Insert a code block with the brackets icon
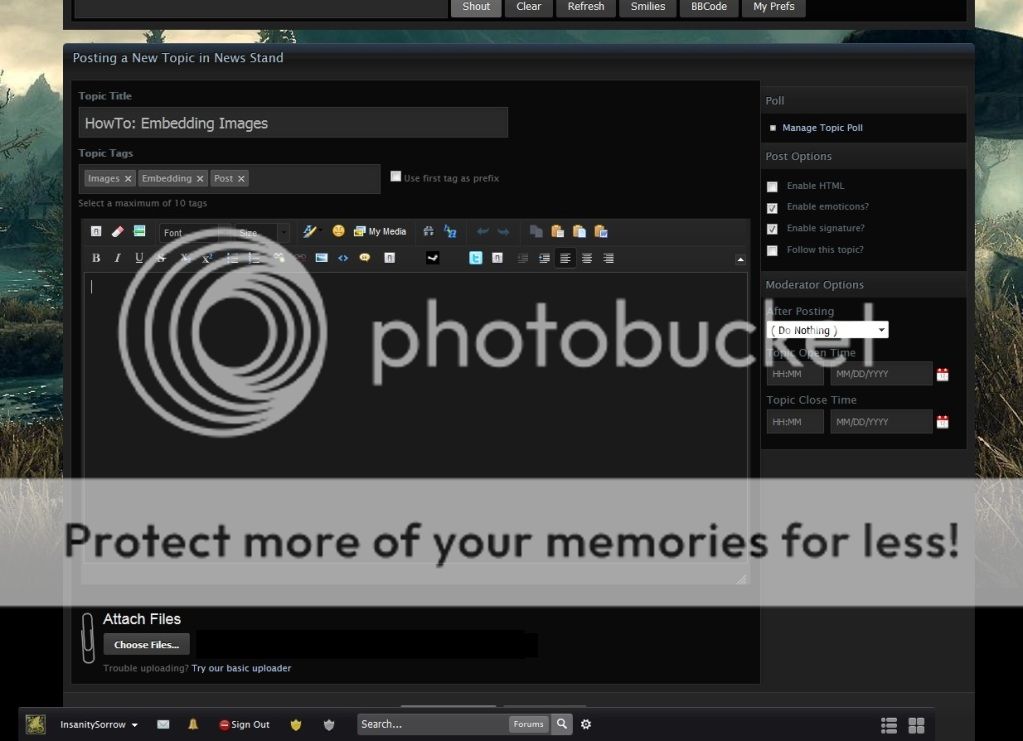Screen dimensions: 1023x741 (343, 258)
